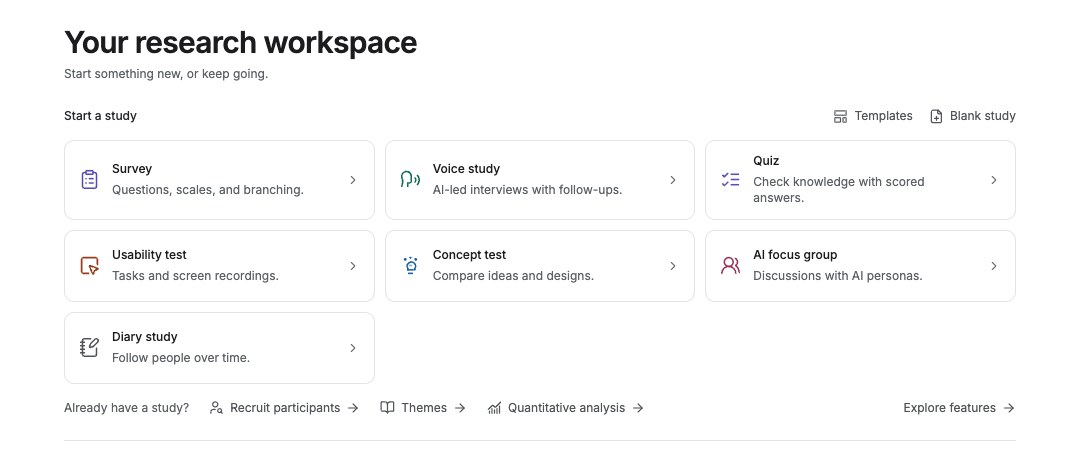
Task: Click 'Tasks and screen recordings.' text
Action: tap(196, 276)
